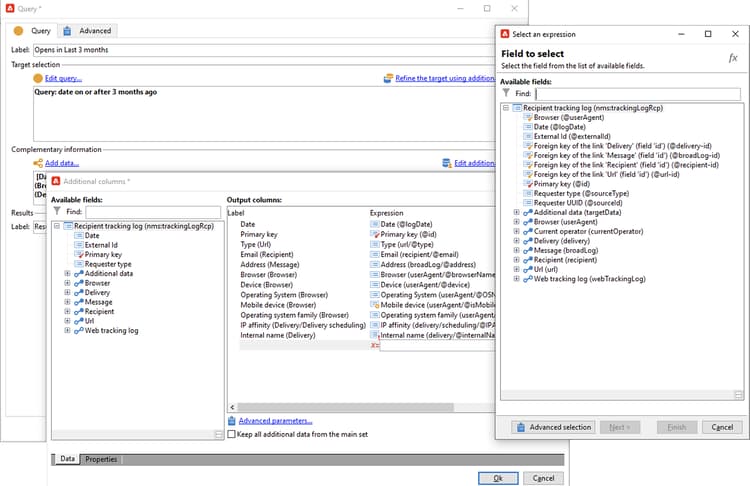Switch to the Query tab
The image size is (750, 486).
33,31
